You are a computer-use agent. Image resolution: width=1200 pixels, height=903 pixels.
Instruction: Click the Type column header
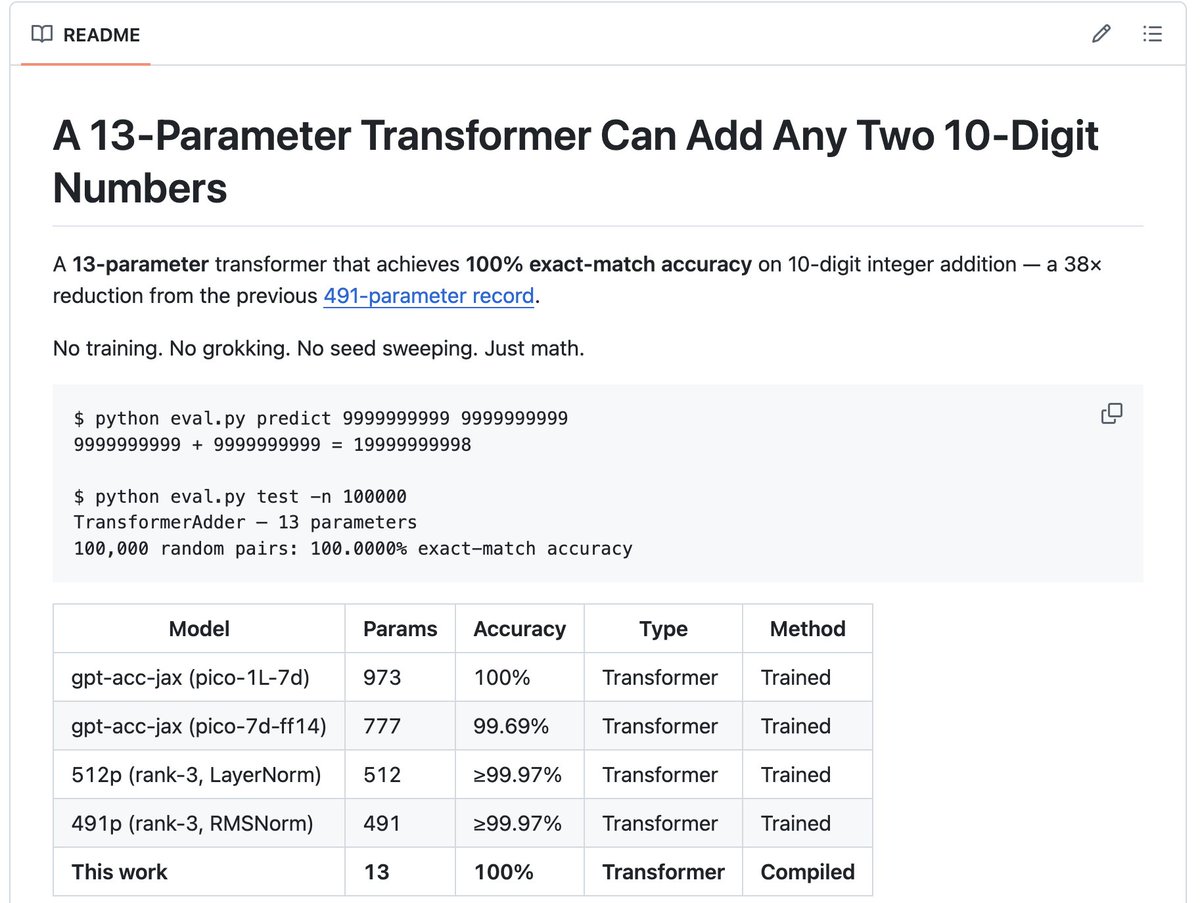click(x=663, y=629)
